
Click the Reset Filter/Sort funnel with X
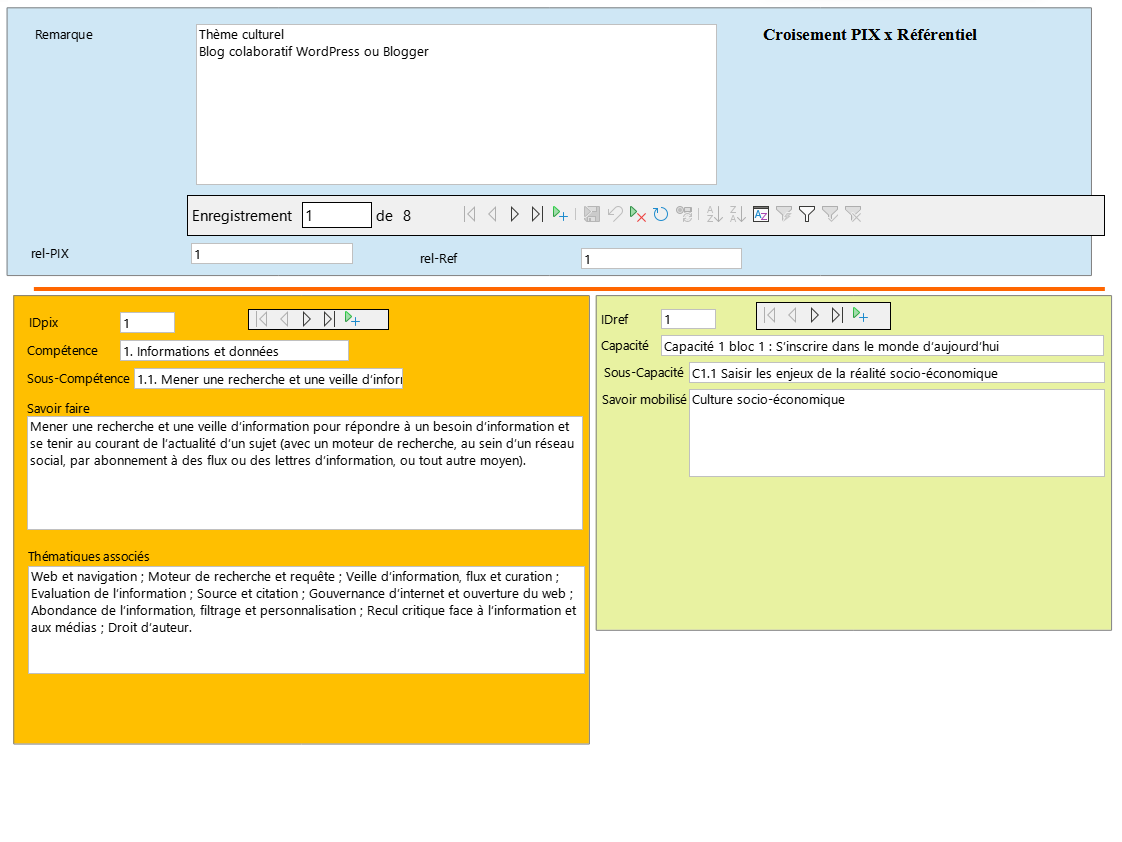click(x=853, y=215)
